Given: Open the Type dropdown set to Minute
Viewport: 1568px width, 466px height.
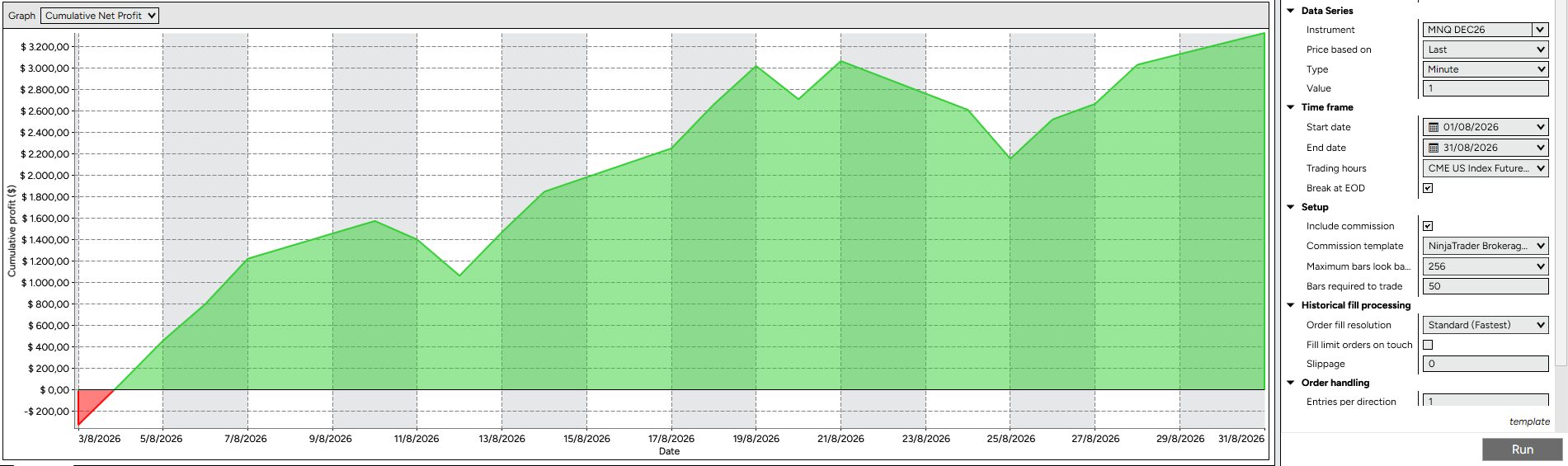Looking at the screenshot, I should point(1486,69).
